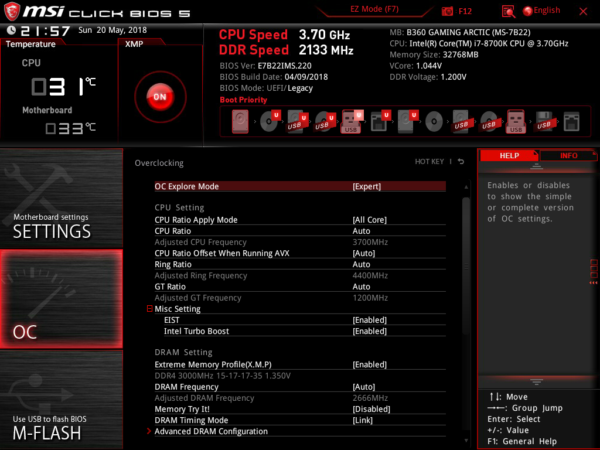Select the UEFI USB hard disk boot icon
The height and width of the screenshot is (450, 600).
tap(297, 121)
